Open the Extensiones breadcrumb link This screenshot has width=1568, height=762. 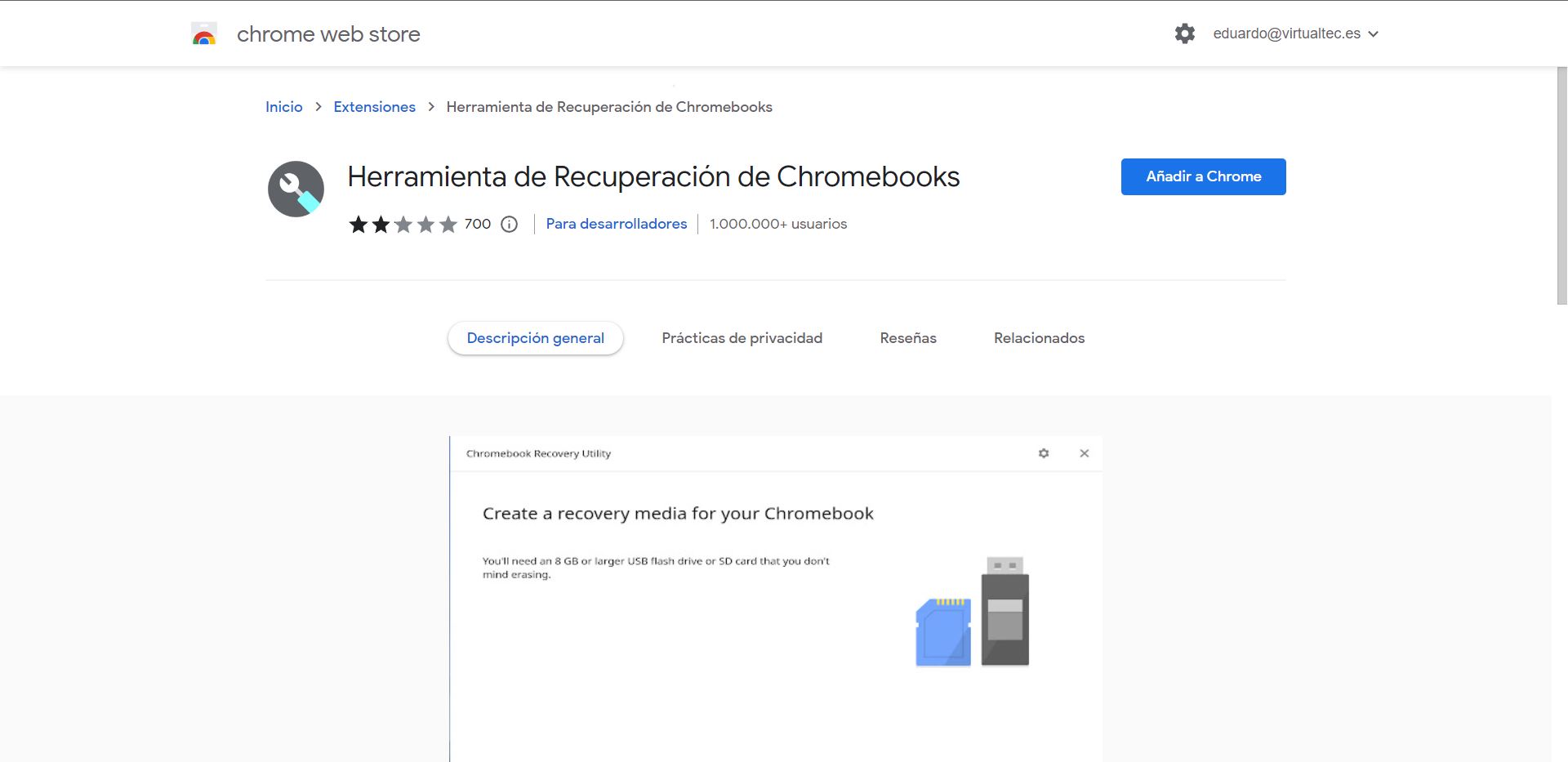pos(374,107)
